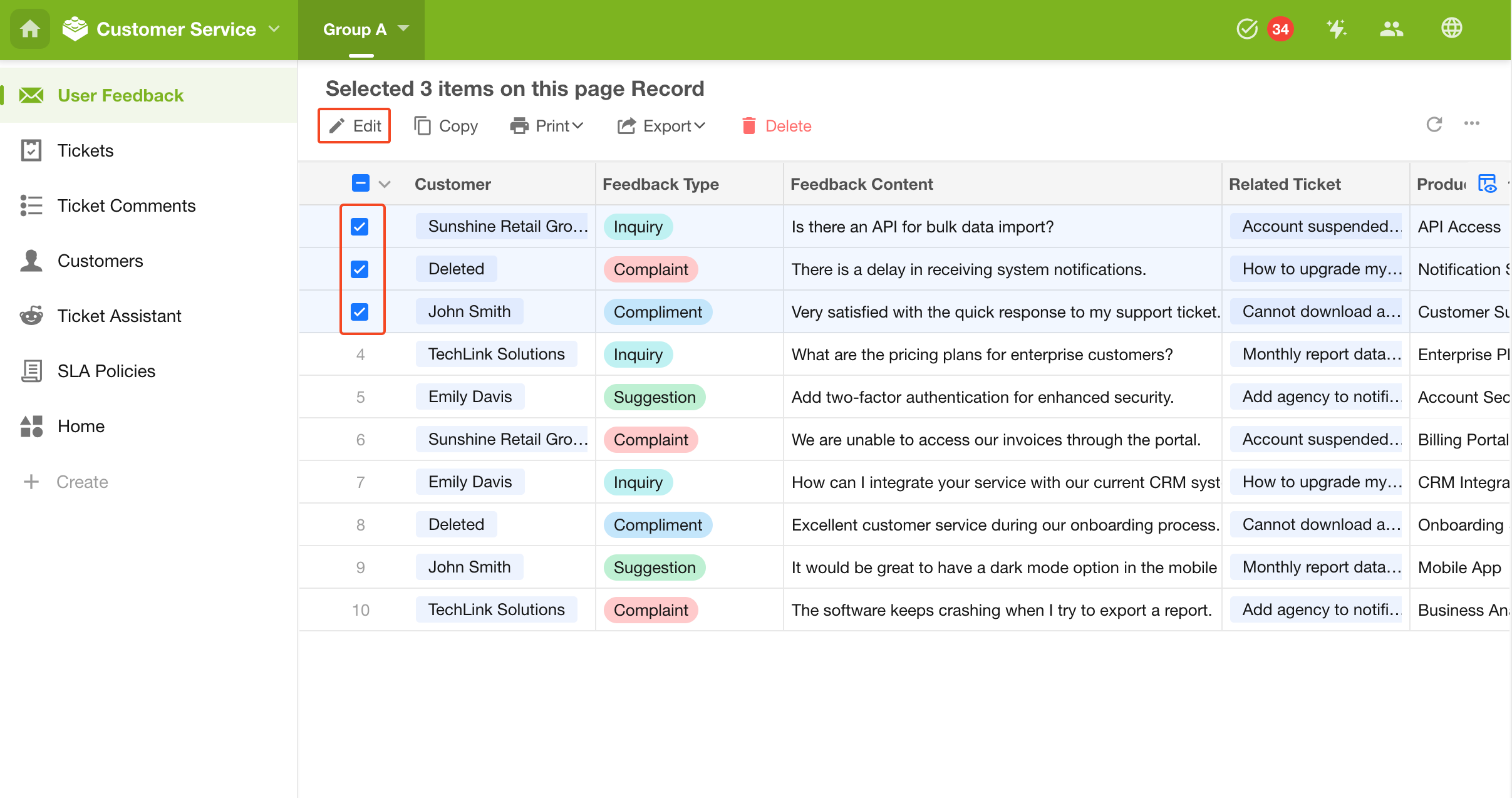Click the Edit button
The image size is (1512, 798).
pyautogui.click(x=355, y=126)
